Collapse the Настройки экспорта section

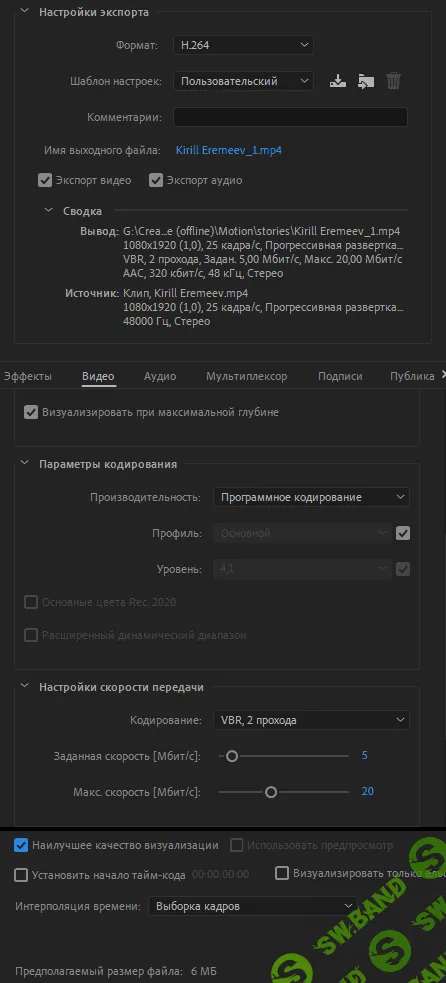point(24,12)
